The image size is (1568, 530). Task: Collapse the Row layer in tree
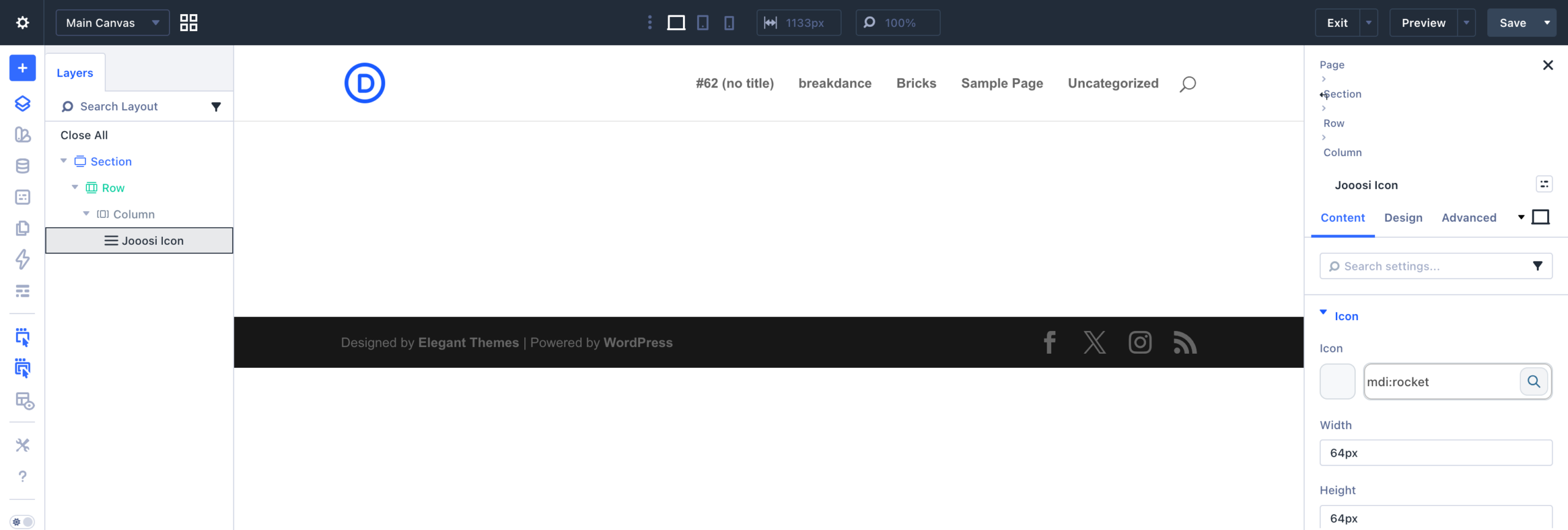coord(75,187)
